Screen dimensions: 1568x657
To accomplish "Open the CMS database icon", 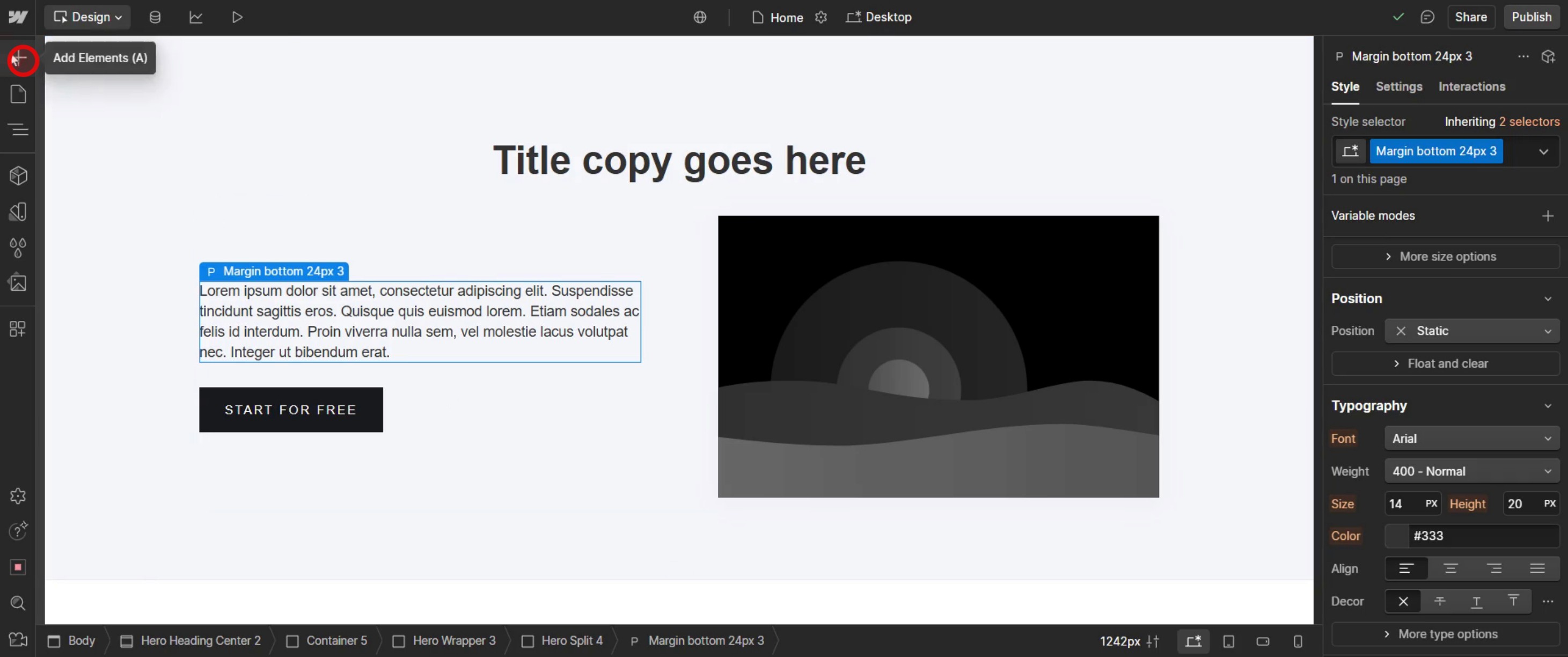I will 155,17.
